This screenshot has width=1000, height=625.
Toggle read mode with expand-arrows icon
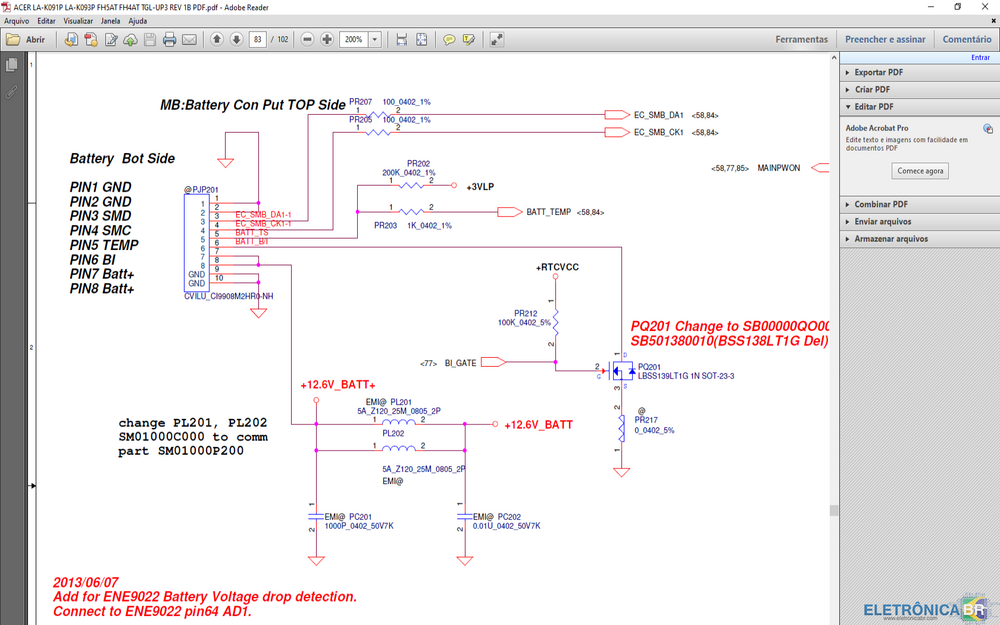tap(497, 39)
